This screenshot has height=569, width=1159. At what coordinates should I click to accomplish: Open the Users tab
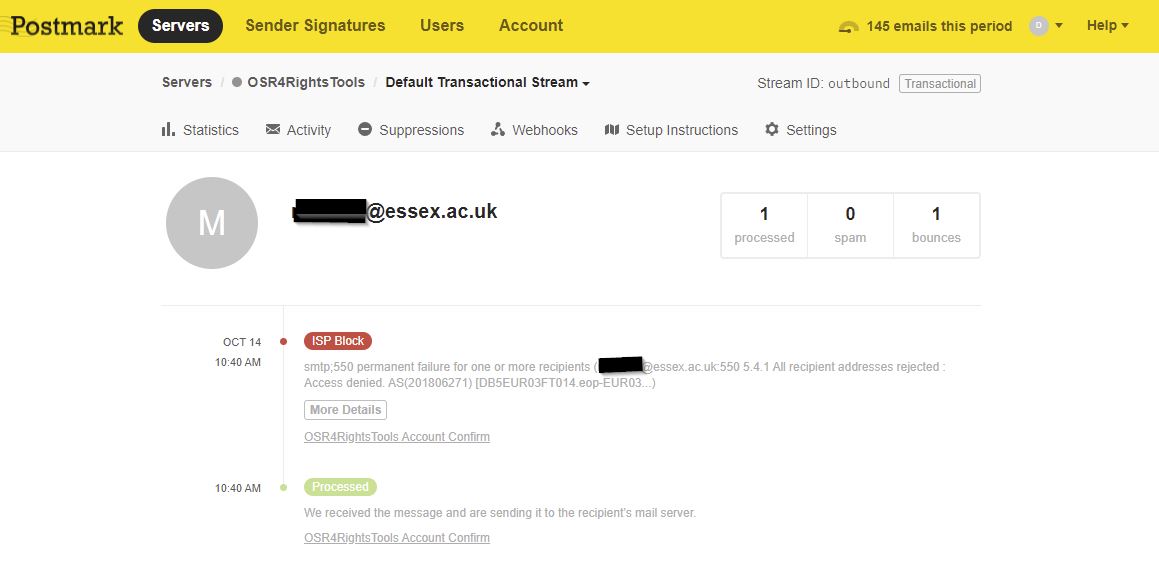tap(442, 26)
